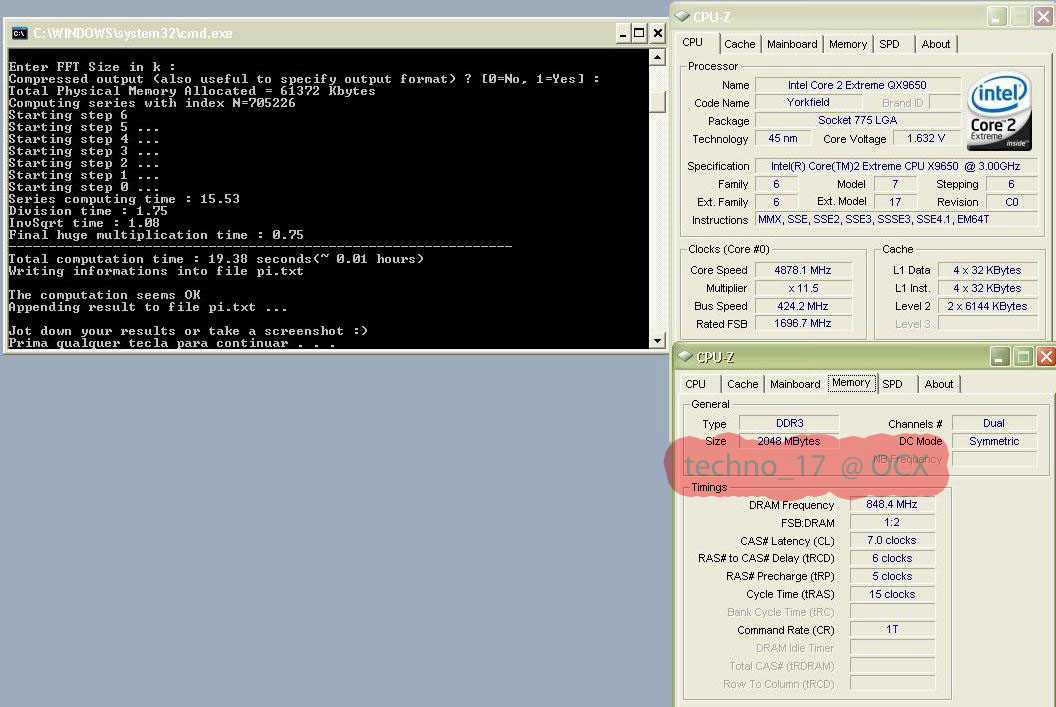The image size is (1056, 707).
Task: Click the top CPU-Z window title icon
Action: [682, 16]
